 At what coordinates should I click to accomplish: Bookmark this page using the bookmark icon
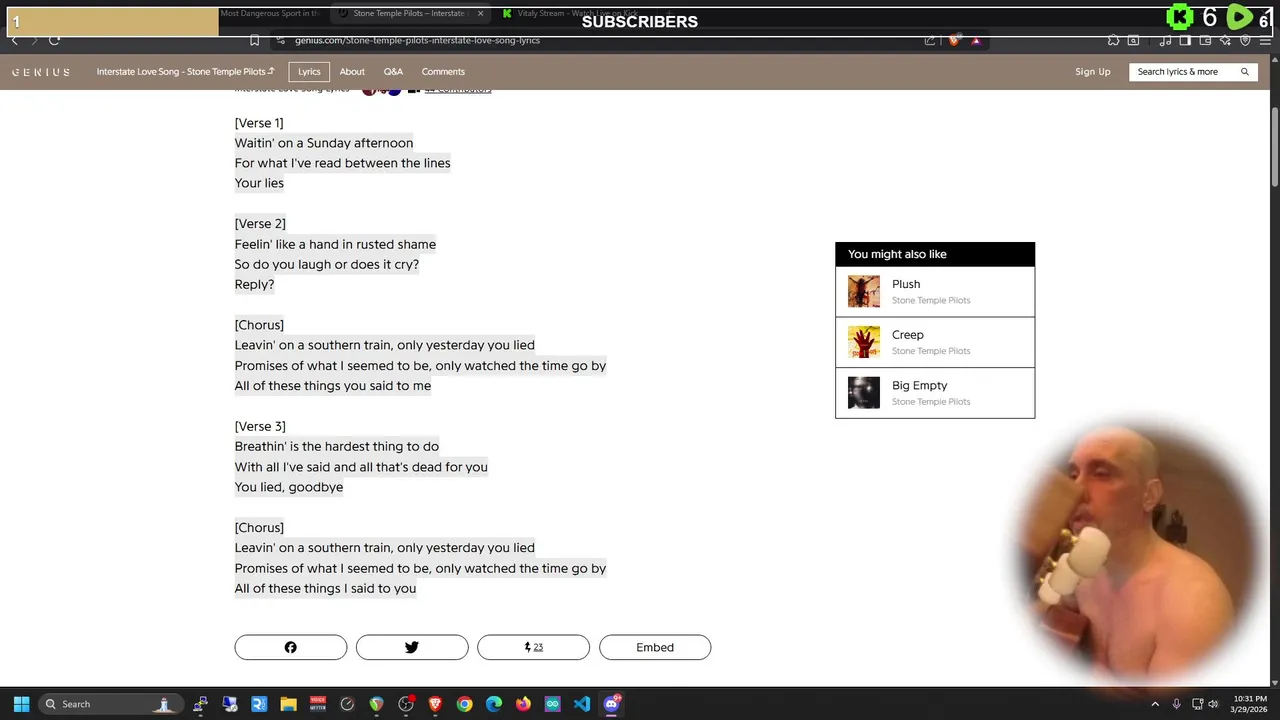[x=255, y=40]
